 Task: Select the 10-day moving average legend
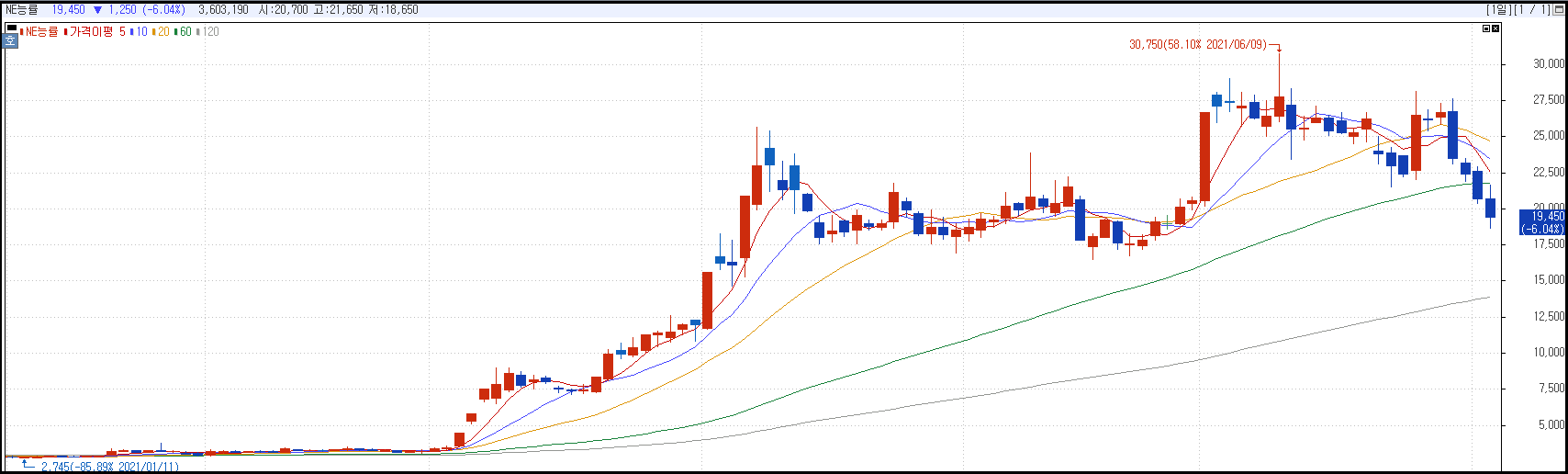click(x=140, y=31)
